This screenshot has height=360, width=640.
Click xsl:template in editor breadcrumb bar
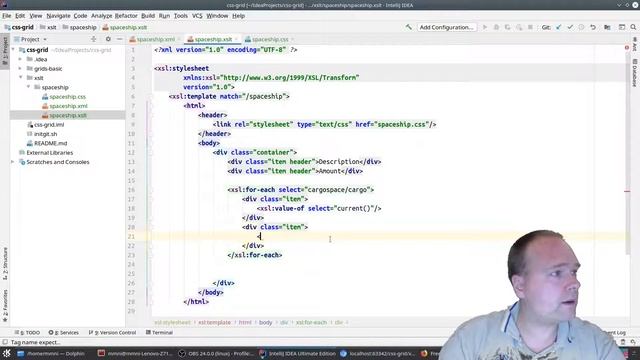[x=214, y=322]
